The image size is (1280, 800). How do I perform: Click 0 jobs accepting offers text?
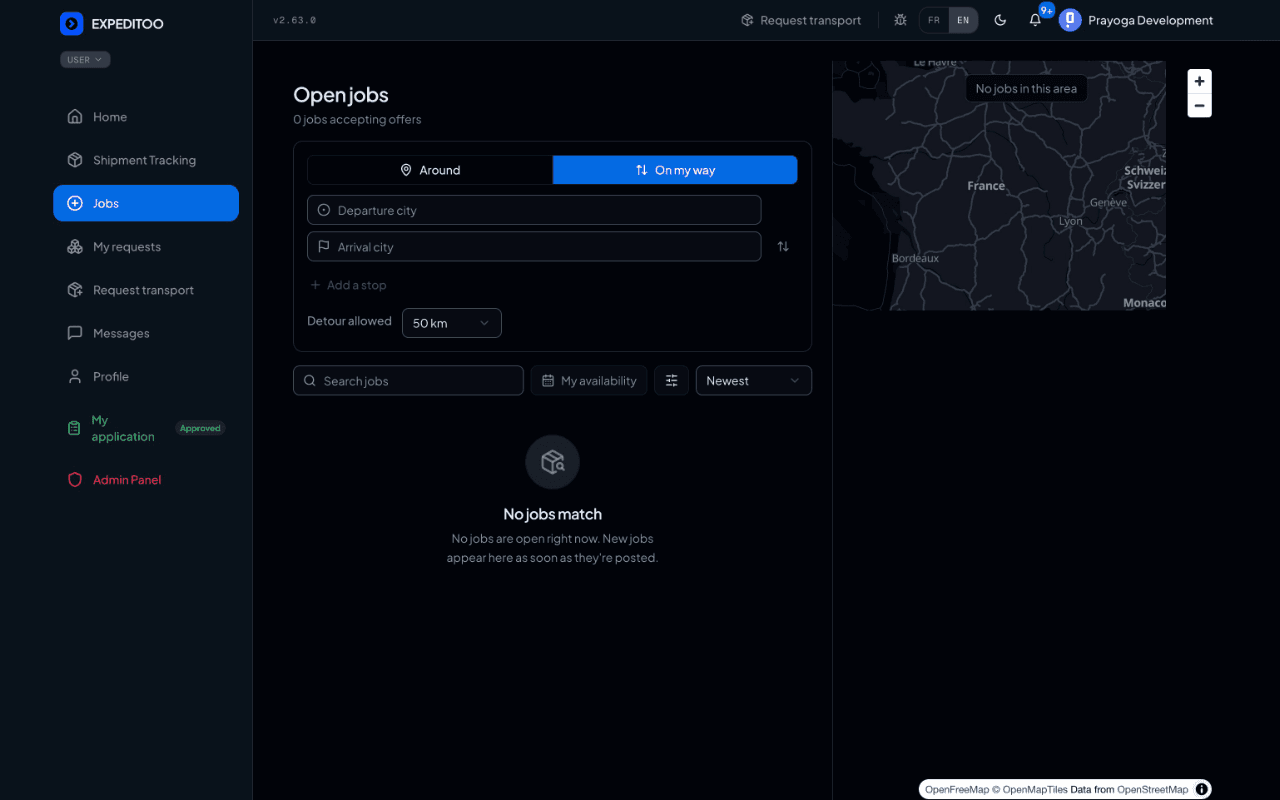pos(357,120)
